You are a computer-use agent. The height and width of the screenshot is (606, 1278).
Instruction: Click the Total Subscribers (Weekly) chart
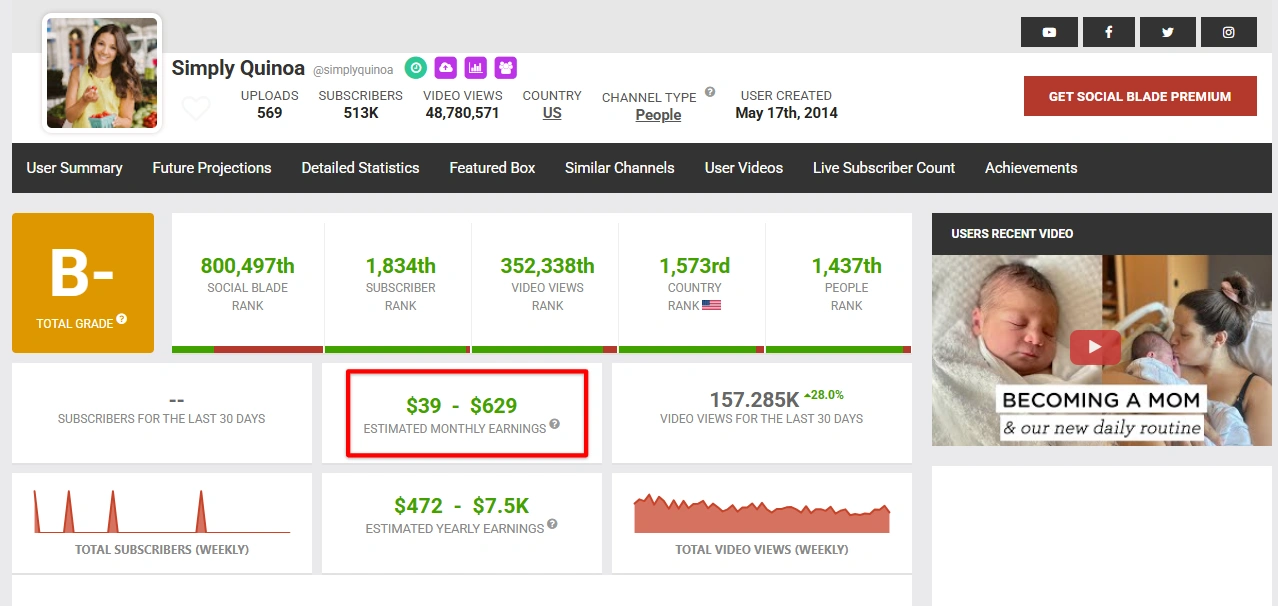pos(162,511)
